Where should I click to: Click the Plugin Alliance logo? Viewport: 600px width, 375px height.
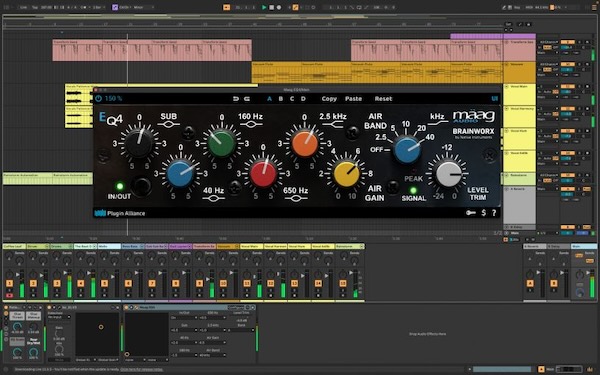[x=120, y=213]
